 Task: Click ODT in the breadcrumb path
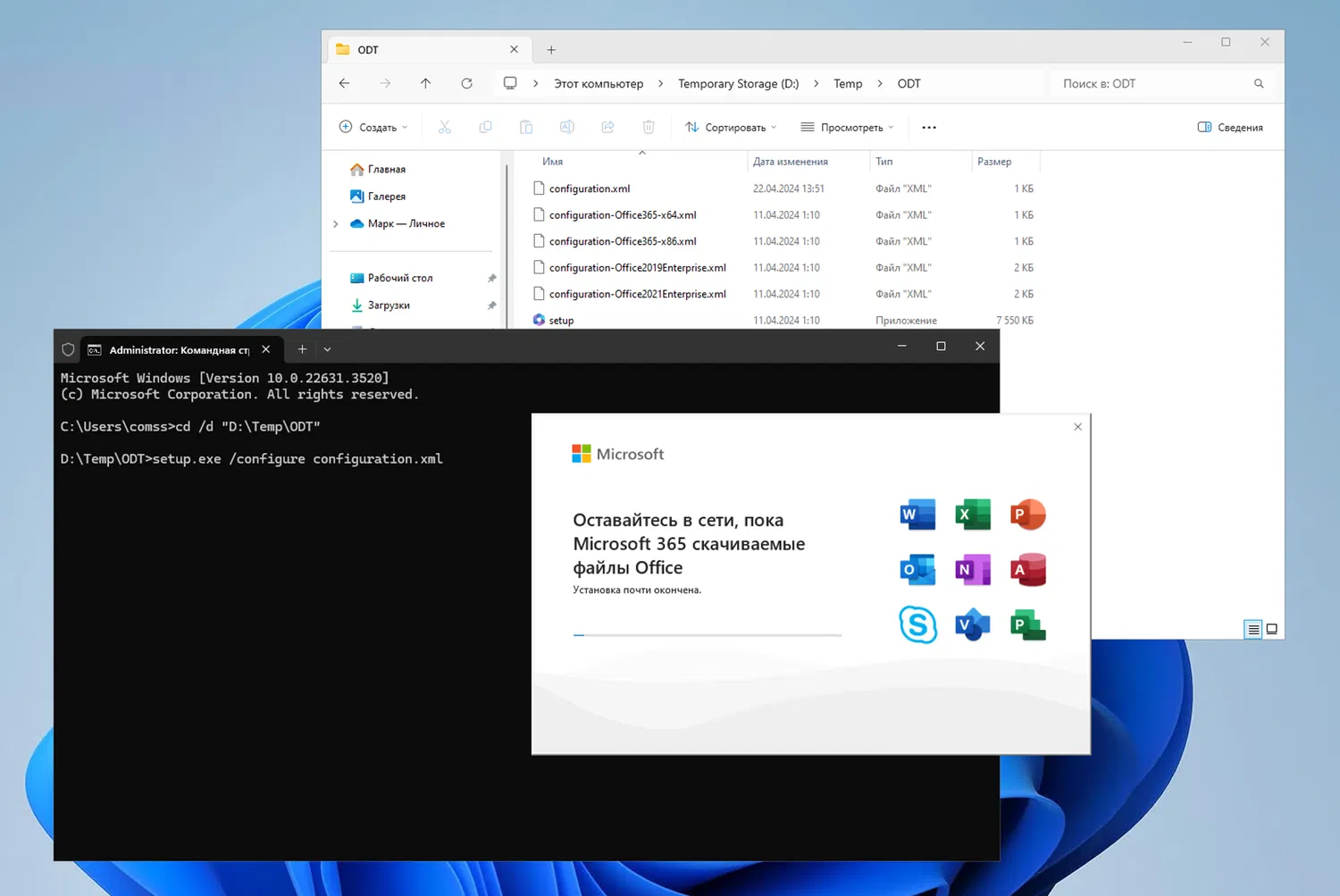click(x=909, y=83)
